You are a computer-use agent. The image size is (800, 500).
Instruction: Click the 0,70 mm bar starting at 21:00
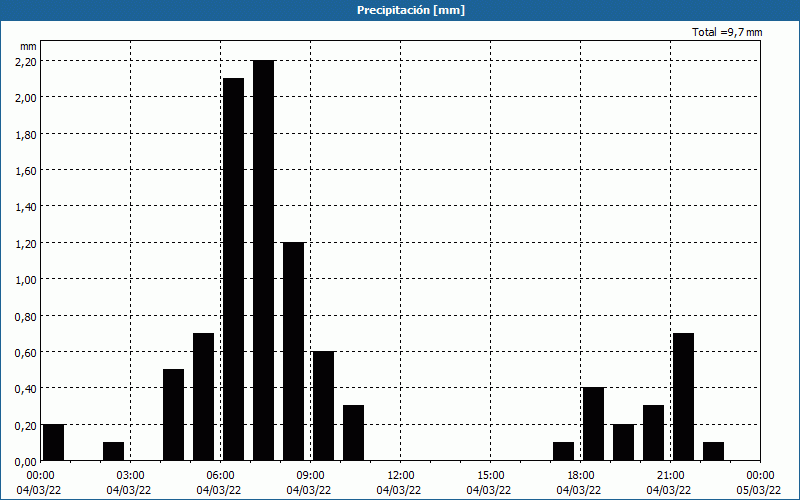coord(684,397)
